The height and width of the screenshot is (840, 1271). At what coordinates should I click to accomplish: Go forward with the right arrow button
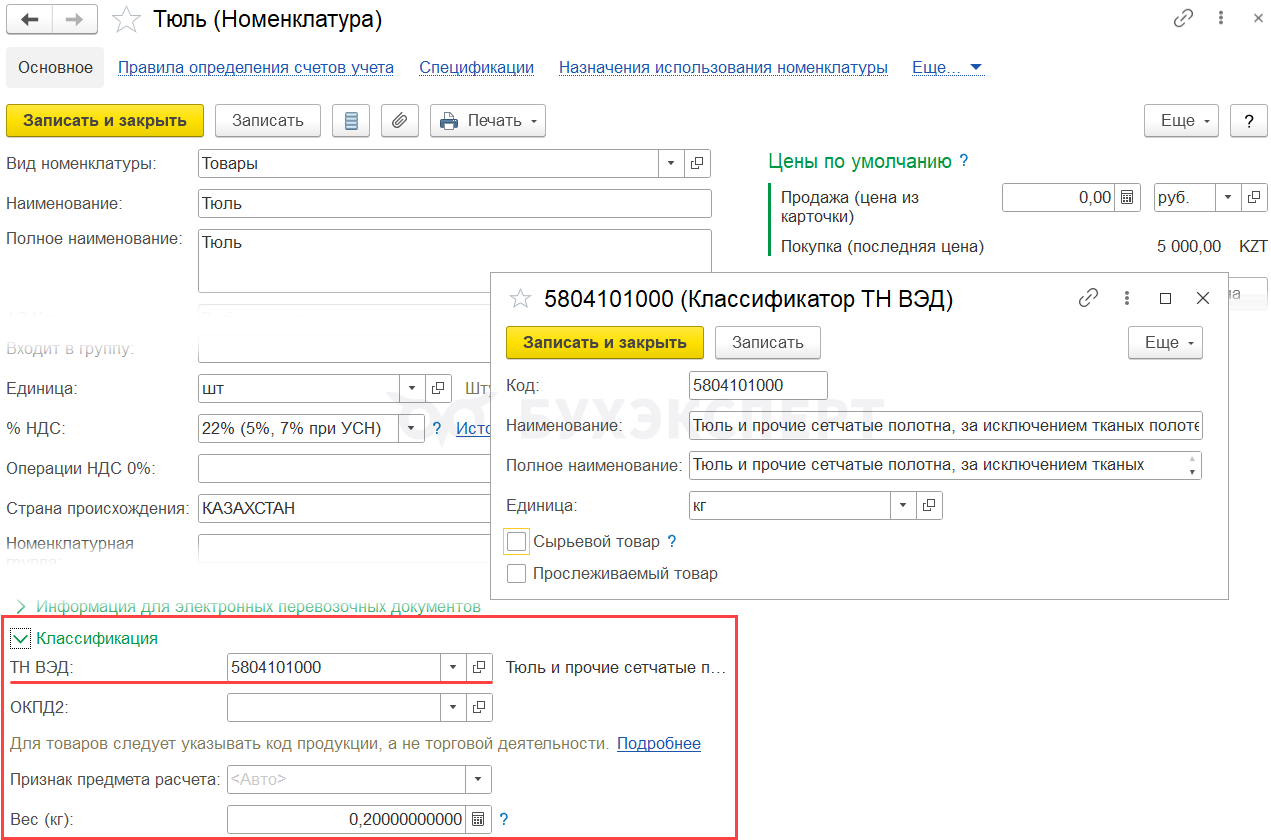(x=75, y=19)
